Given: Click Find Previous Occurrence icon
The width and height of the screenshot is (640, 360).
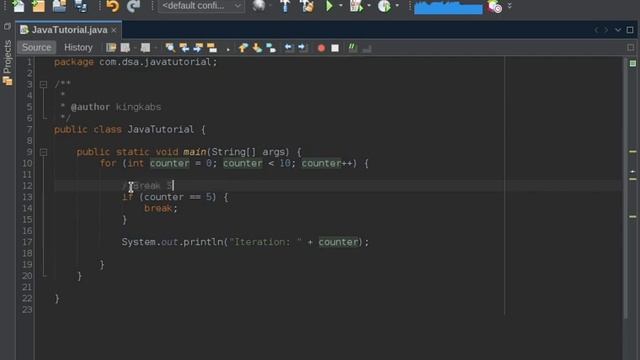Looking at the screenshot, I should [x=184, y=48].
